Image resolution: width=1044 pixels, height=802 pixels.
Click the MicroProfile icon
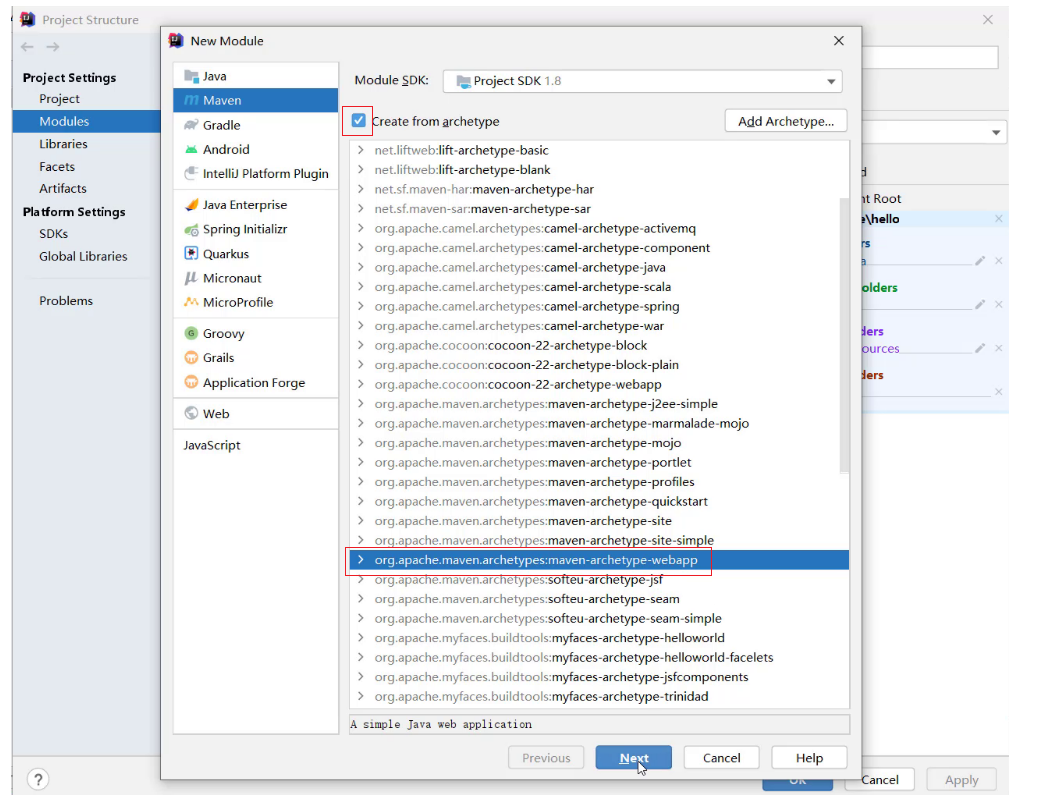[x=191, y=302]
